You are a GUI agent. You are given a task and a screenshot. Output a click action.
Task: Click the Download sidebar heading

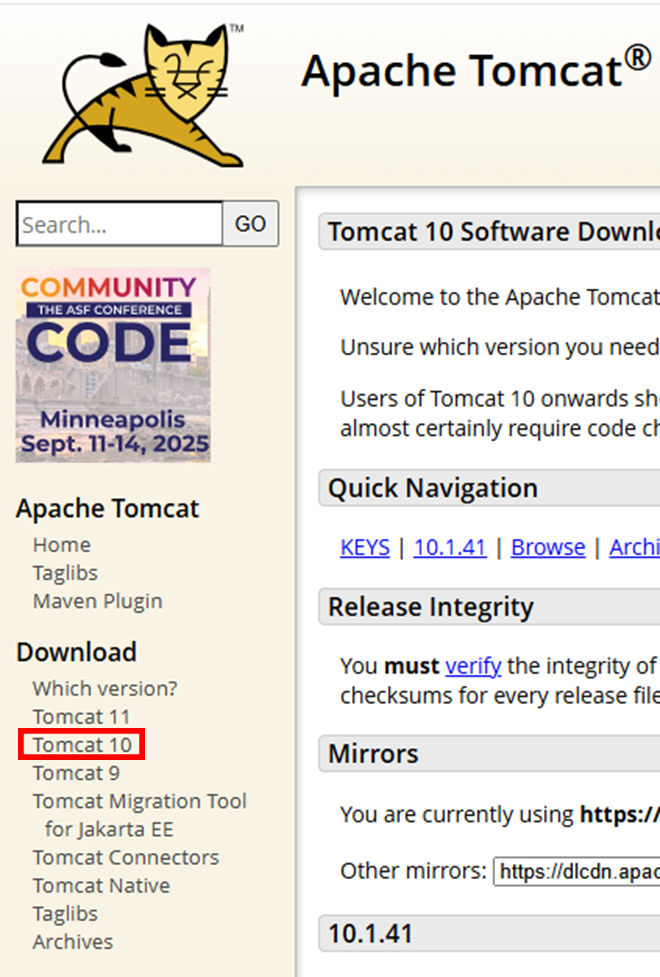point(77,652)
